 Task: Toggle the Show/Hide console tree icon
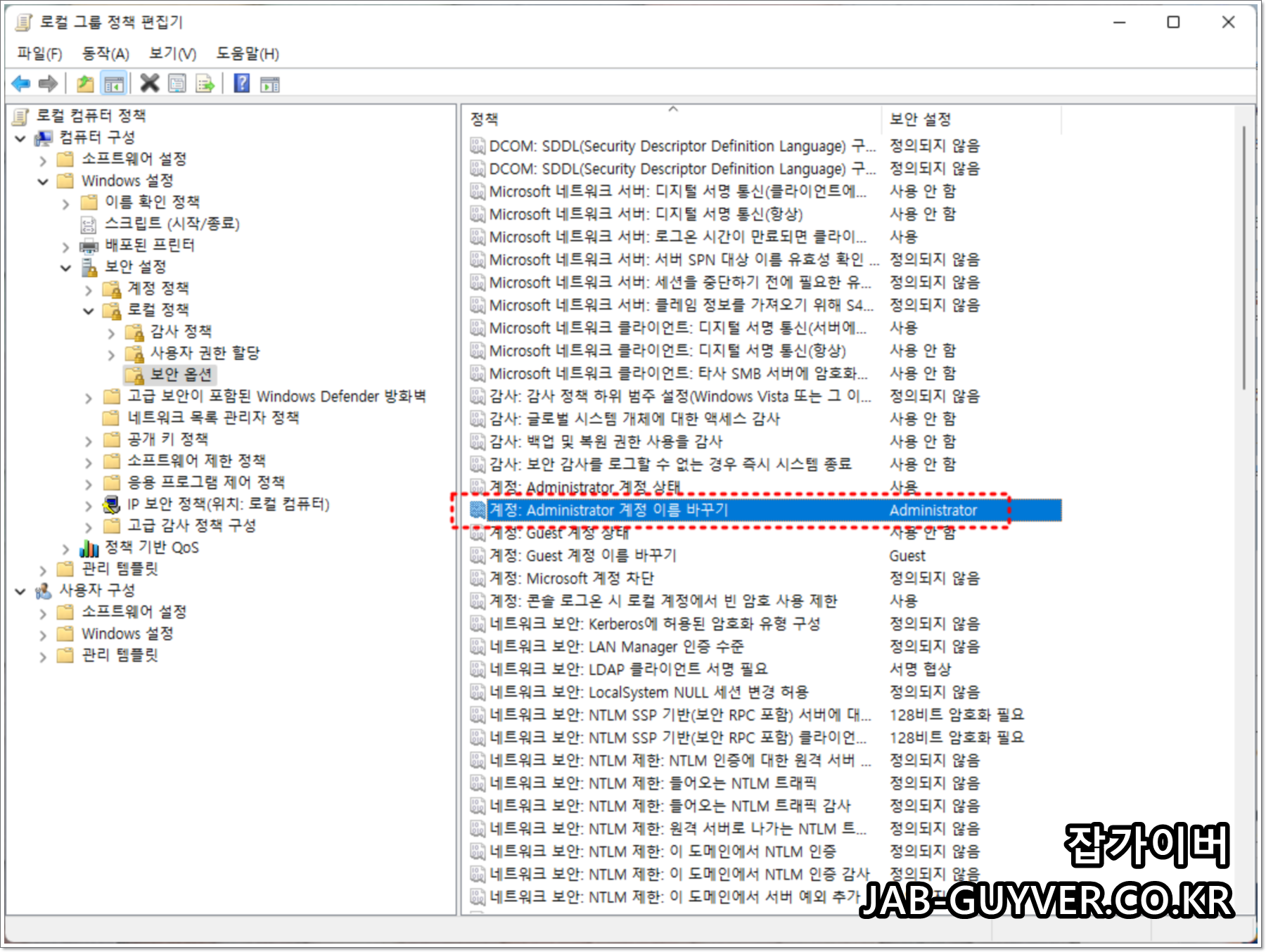click(114, 84)
